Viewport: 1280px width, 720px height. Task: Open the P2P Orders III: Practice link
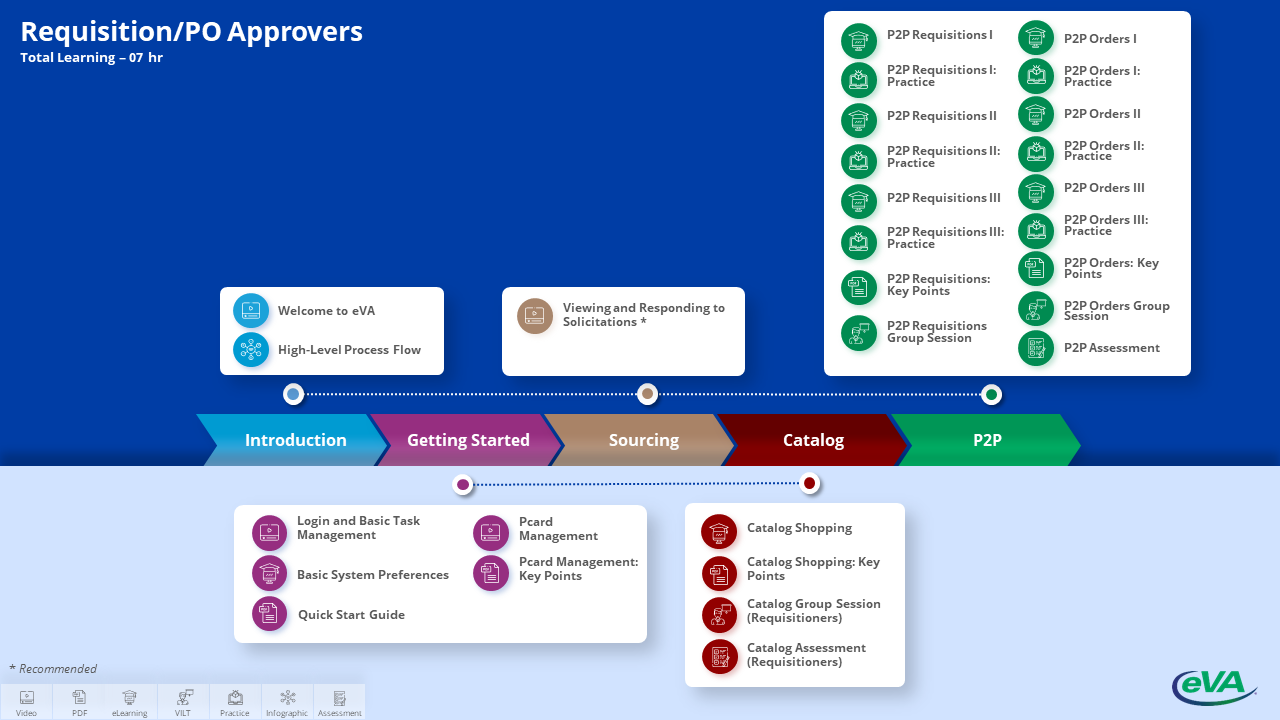[x=1106, y=225]
